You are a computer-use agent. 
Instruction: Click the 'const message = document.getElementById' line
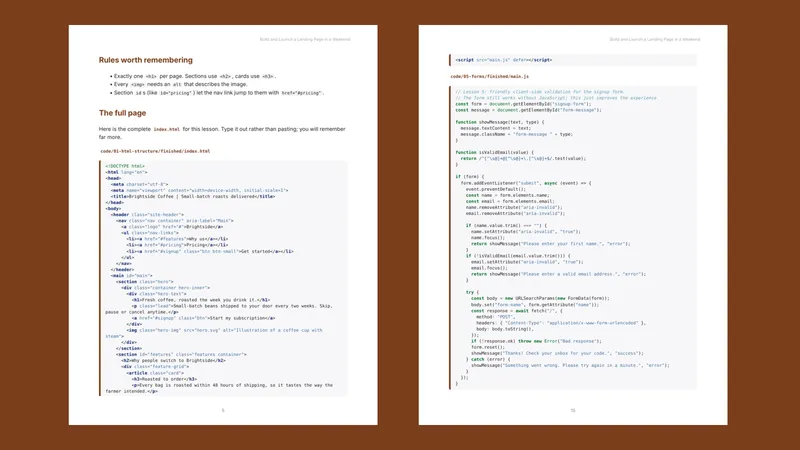(529, 110)
